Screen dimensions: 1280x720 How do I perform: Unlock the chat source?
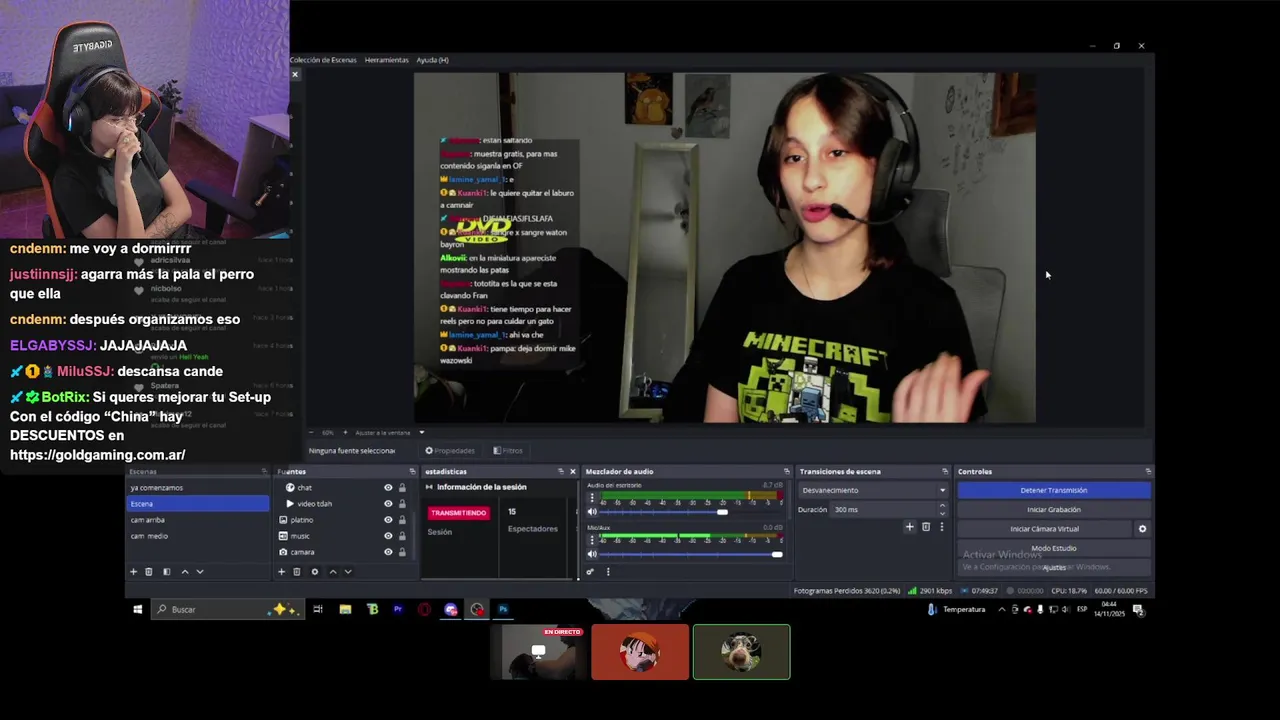tap(402, 488)
